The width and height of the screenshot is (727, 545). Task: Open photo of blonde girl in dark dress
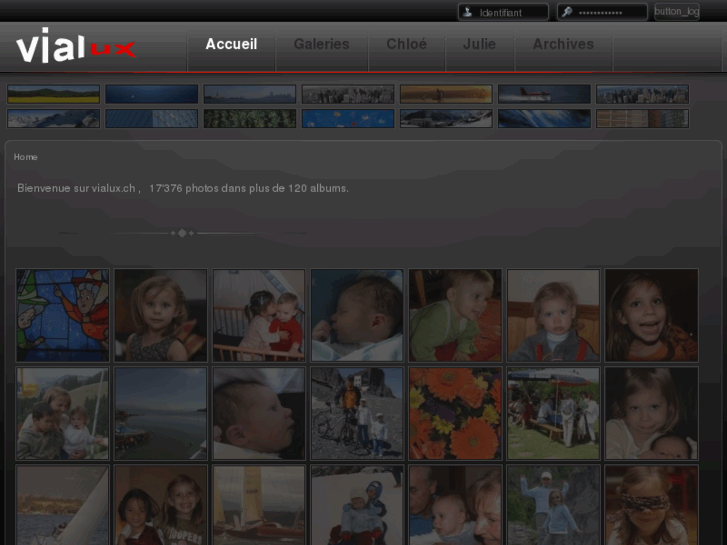(161, 315)
